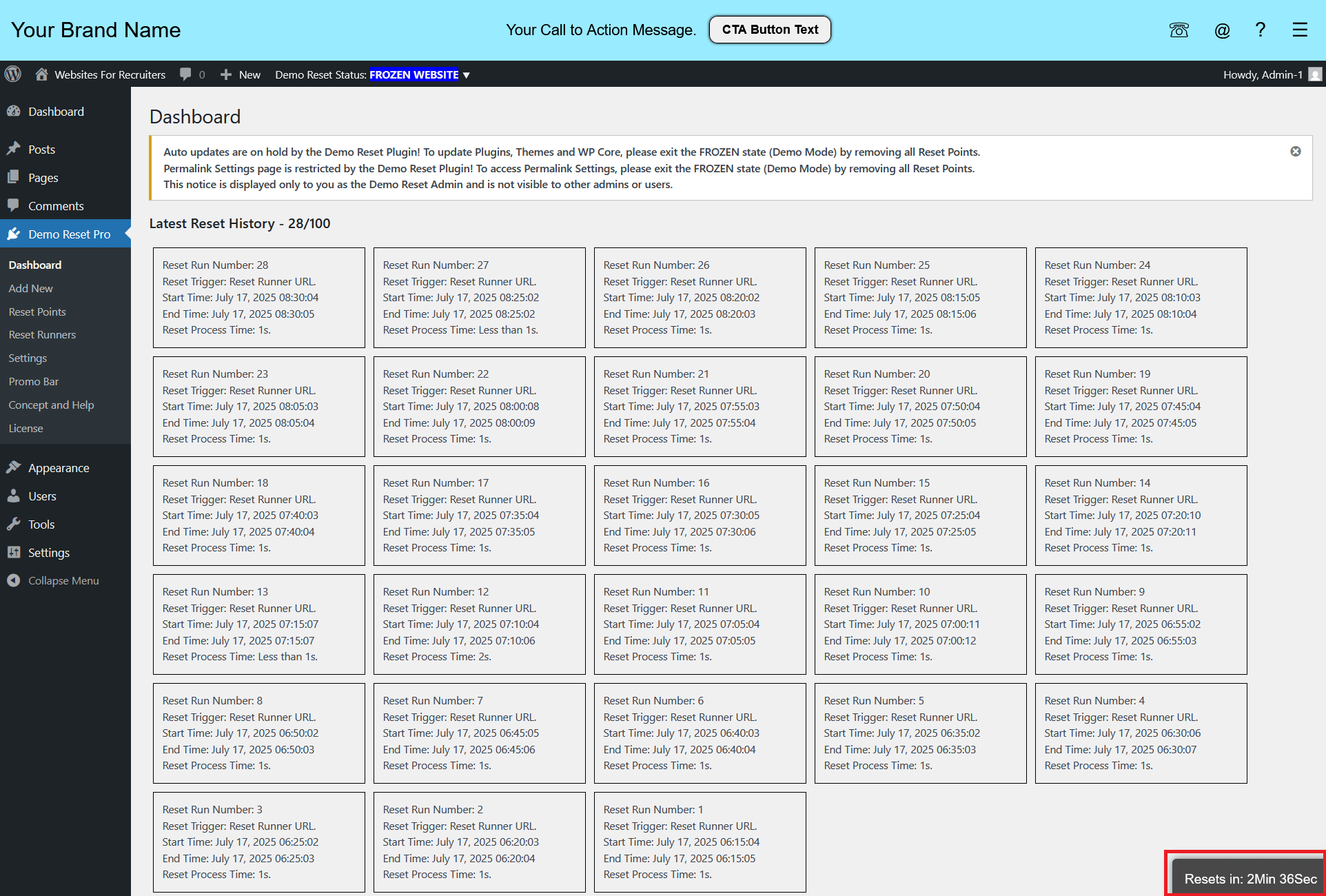
Task: Click the Pages icon in sidebar
Action: pos(14,177)
